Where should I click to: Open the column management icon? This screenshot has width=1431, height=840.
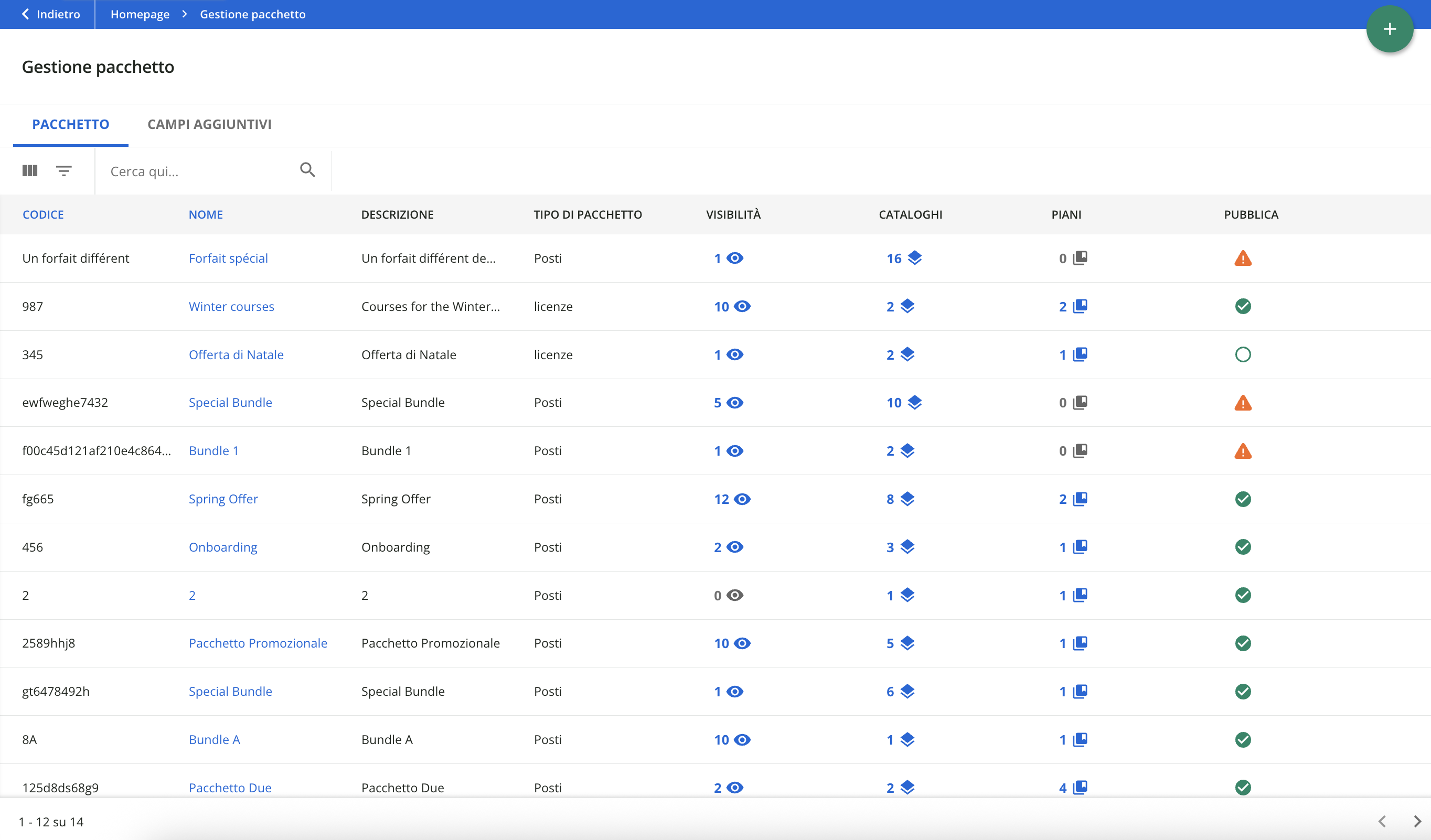pos(29,170)
